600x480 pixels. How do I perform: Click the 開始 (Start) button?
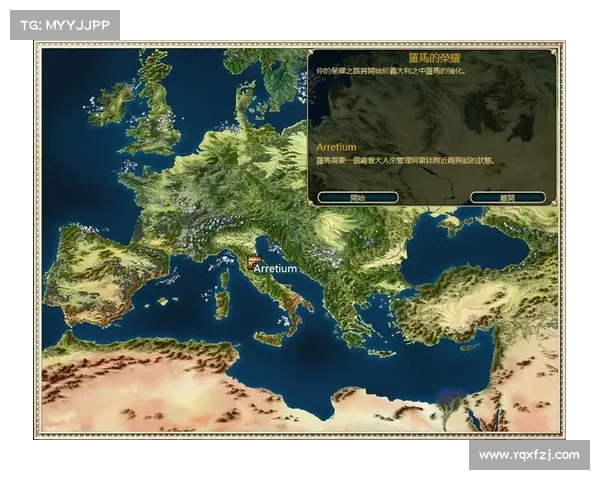pyautogui.click(x=358, y=198)
